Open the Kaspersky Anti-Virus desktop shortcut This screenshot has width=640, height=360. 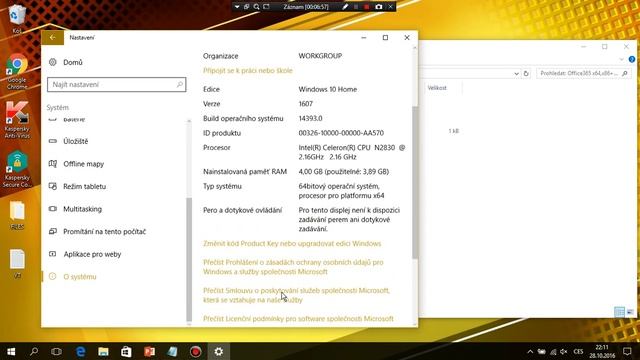[x=17, y=120]
